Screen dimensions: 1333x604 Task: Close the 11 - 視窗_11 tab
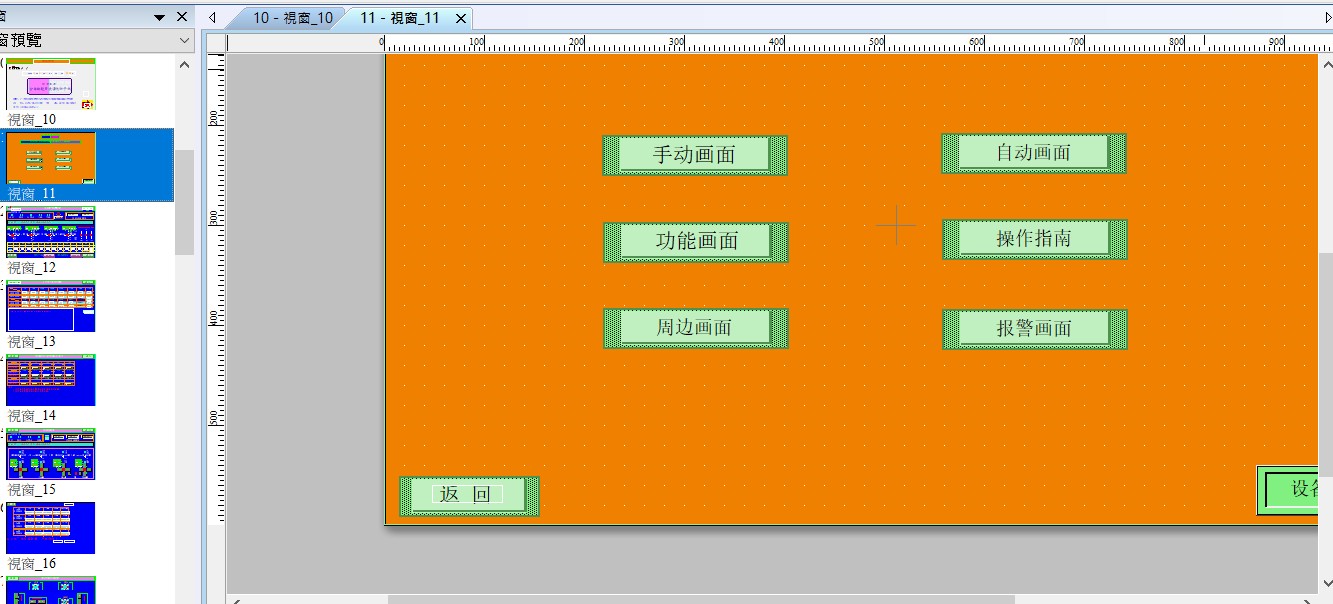461,19
